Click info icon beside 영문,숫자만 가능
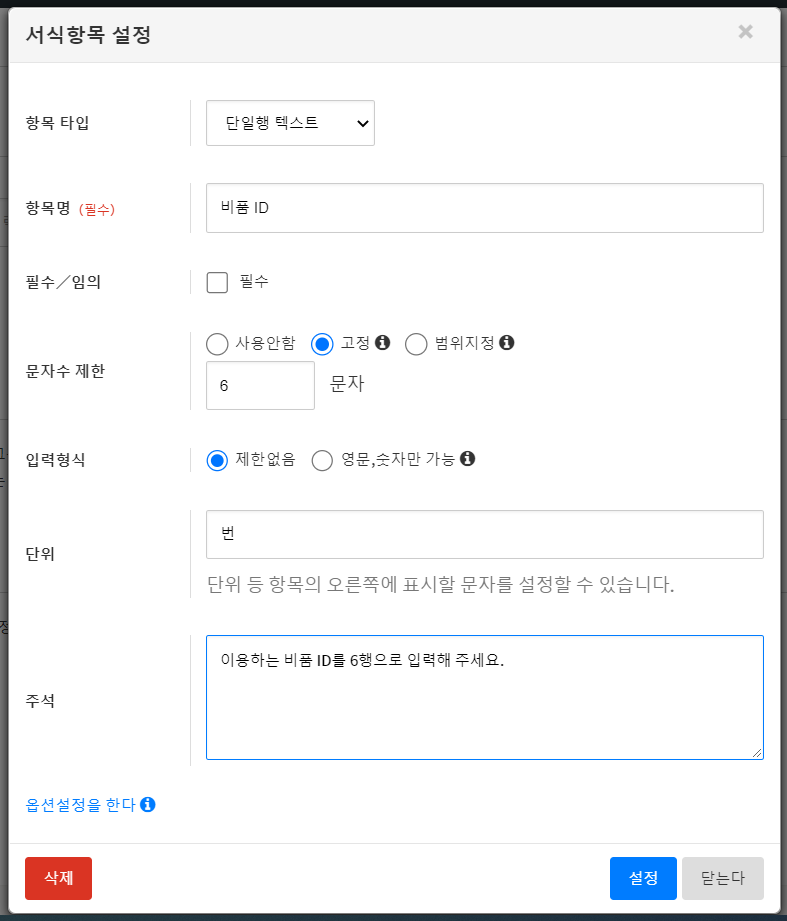 click(467, 460)
